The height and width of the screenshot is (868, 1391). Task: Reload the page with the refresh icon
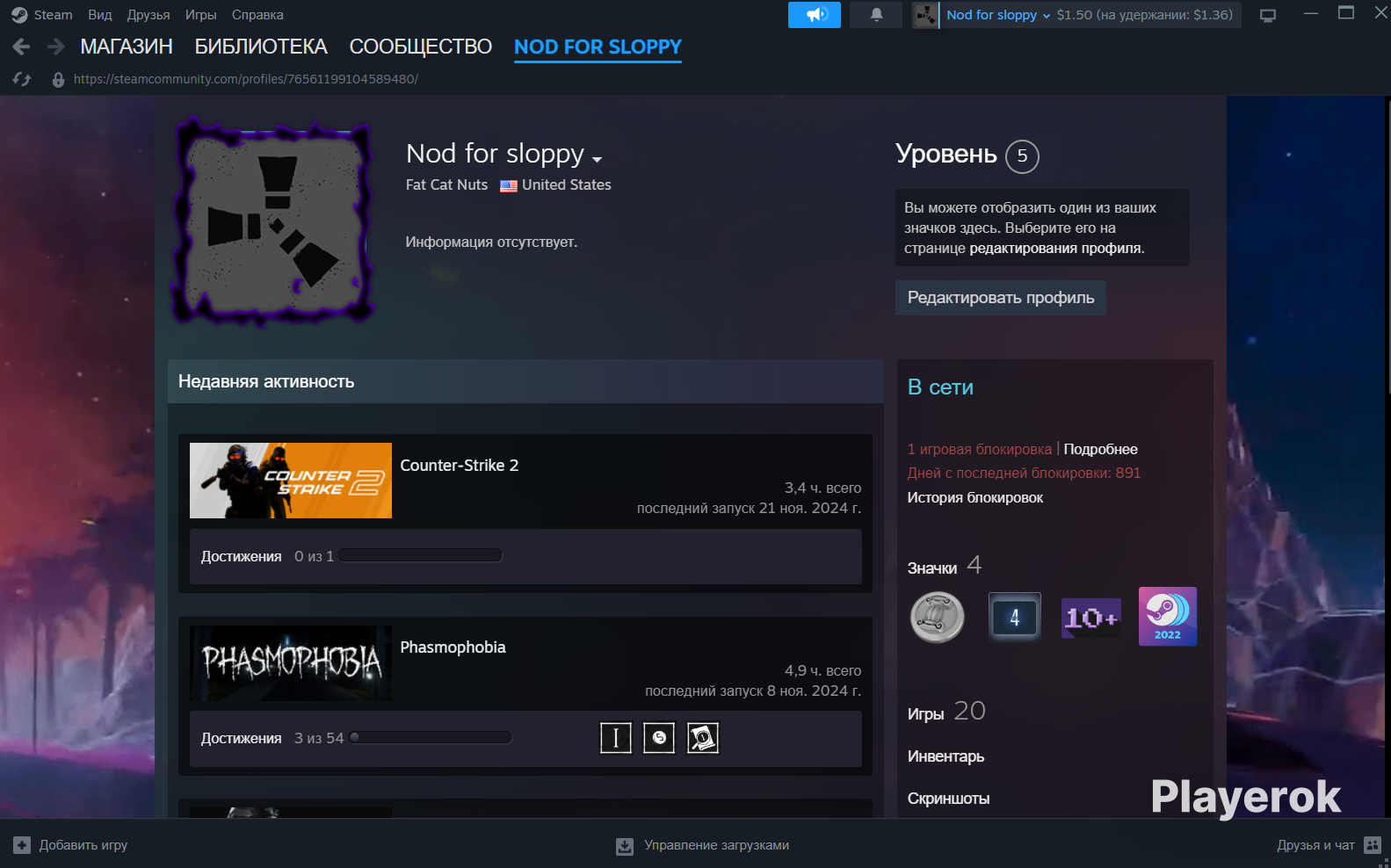pos(22,79)
